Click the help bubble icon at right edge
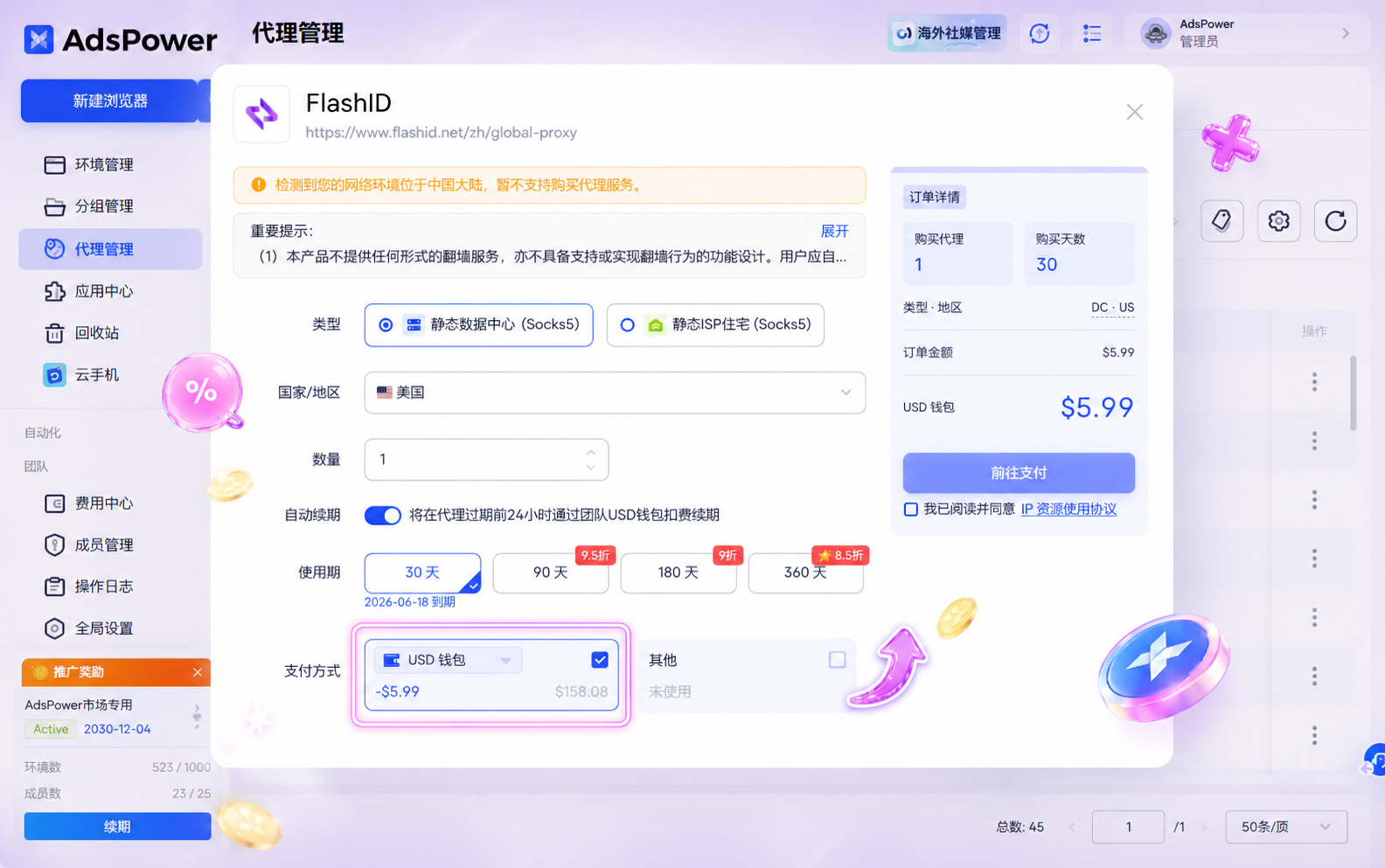 1375,760
